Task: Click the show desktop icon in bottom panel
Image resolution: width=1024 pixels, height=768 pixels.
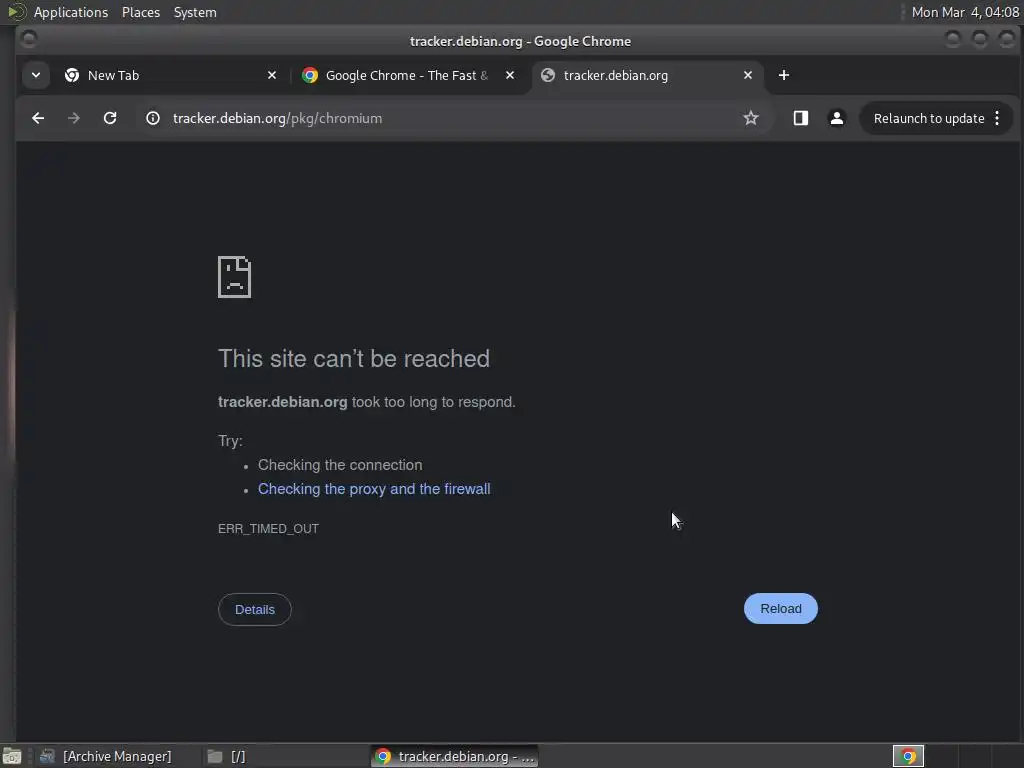Action: pos(12,756)
